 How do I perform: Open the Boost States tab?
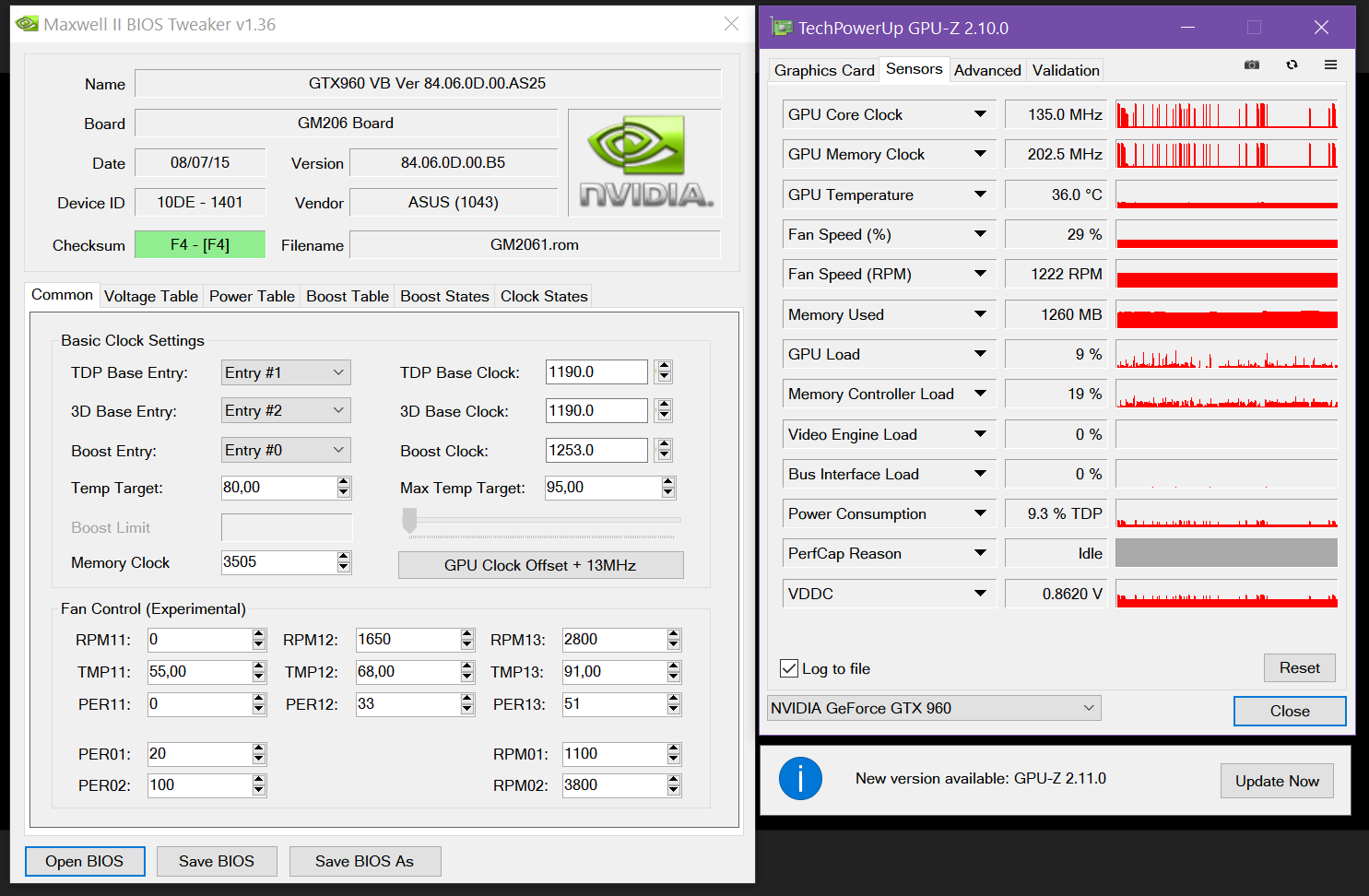click(x=444, y=296)
